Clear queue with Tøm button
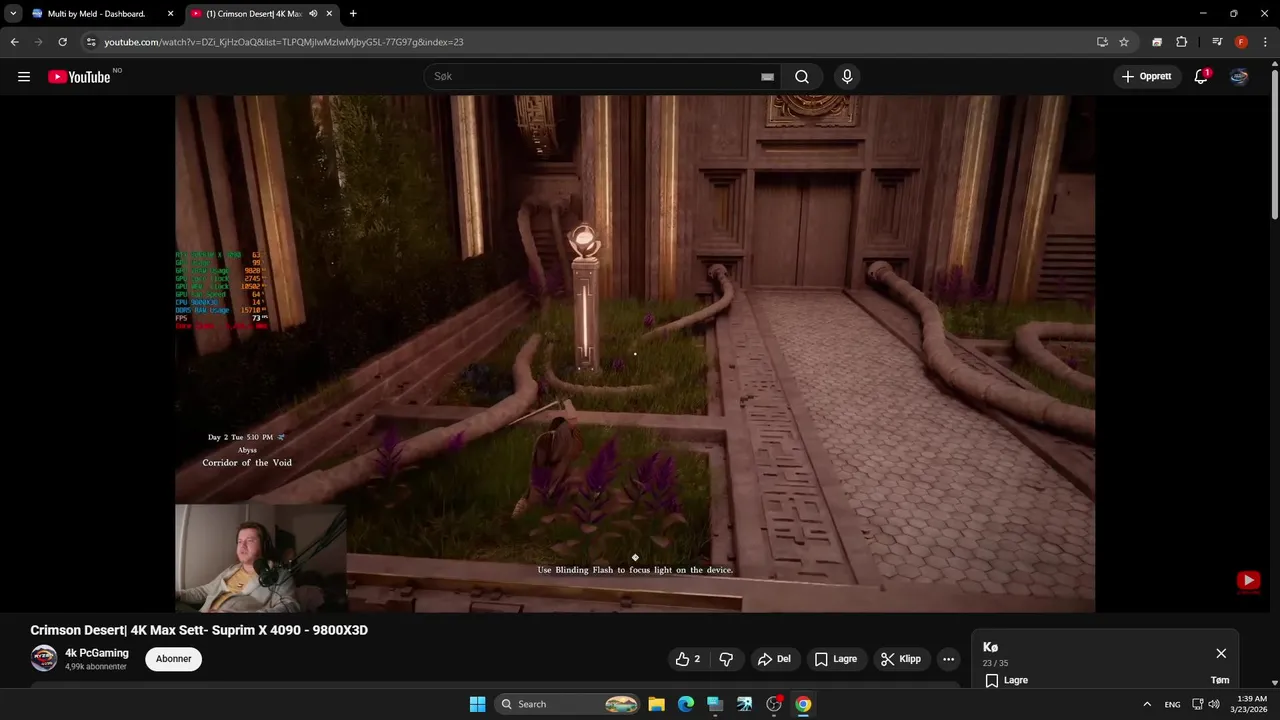This screenshot has height=720, width=1280. click(1220, 680)
